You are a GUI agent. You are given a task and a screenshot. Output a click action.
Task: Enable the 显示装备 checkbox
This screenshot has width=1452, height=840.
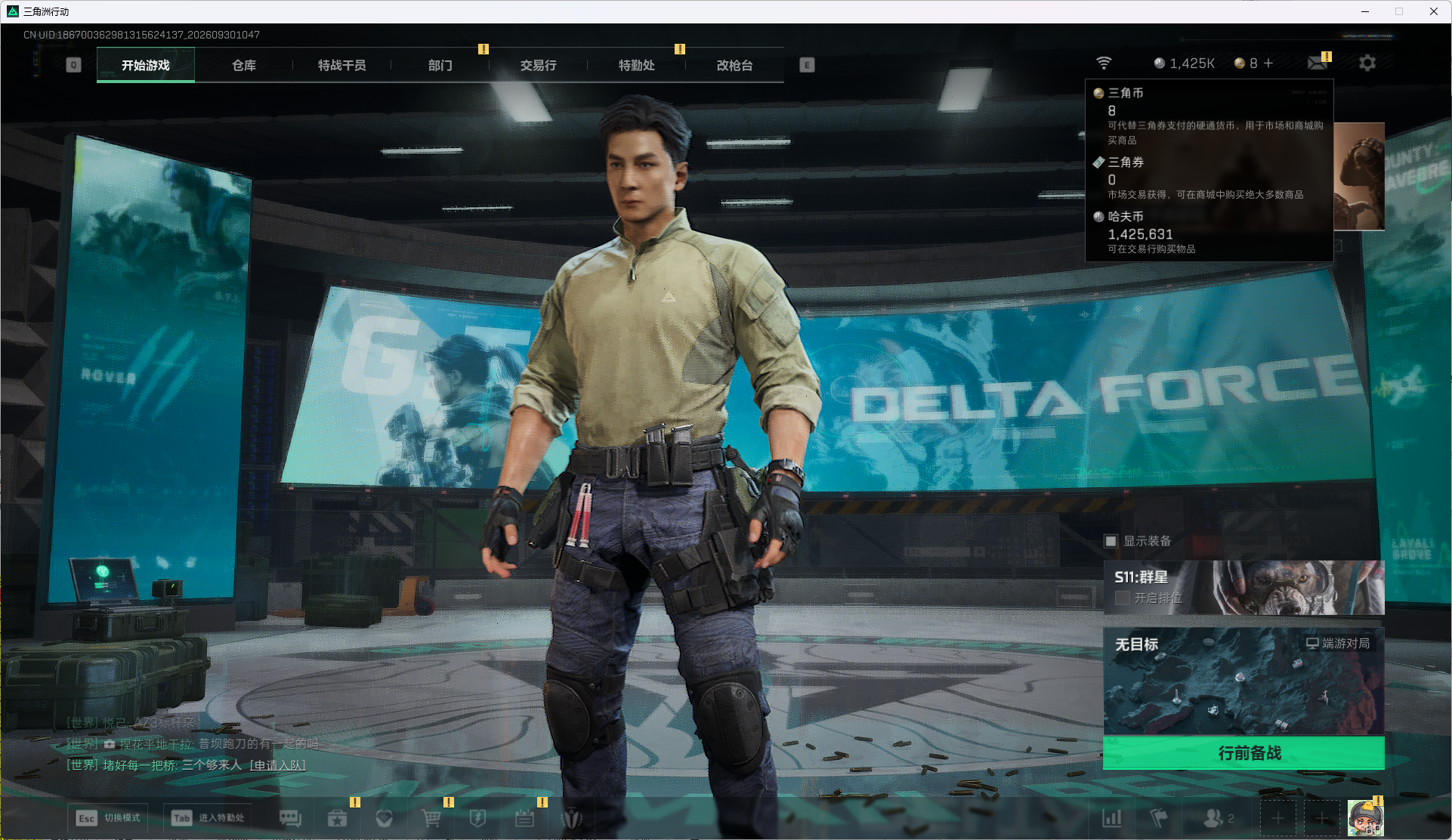coord(1111,541)
